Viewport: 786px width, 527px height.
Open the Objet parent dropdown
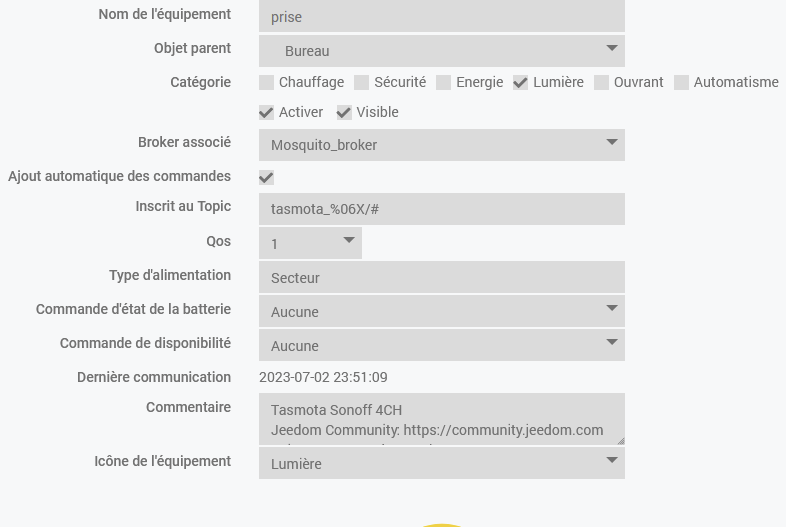coord(441,50)
